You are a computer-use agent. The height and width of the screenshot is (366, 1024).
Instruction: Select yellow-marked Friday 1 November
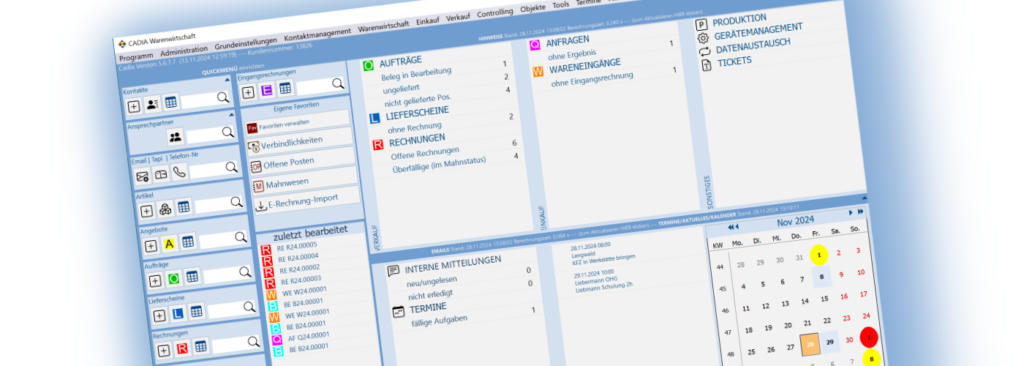818,254
